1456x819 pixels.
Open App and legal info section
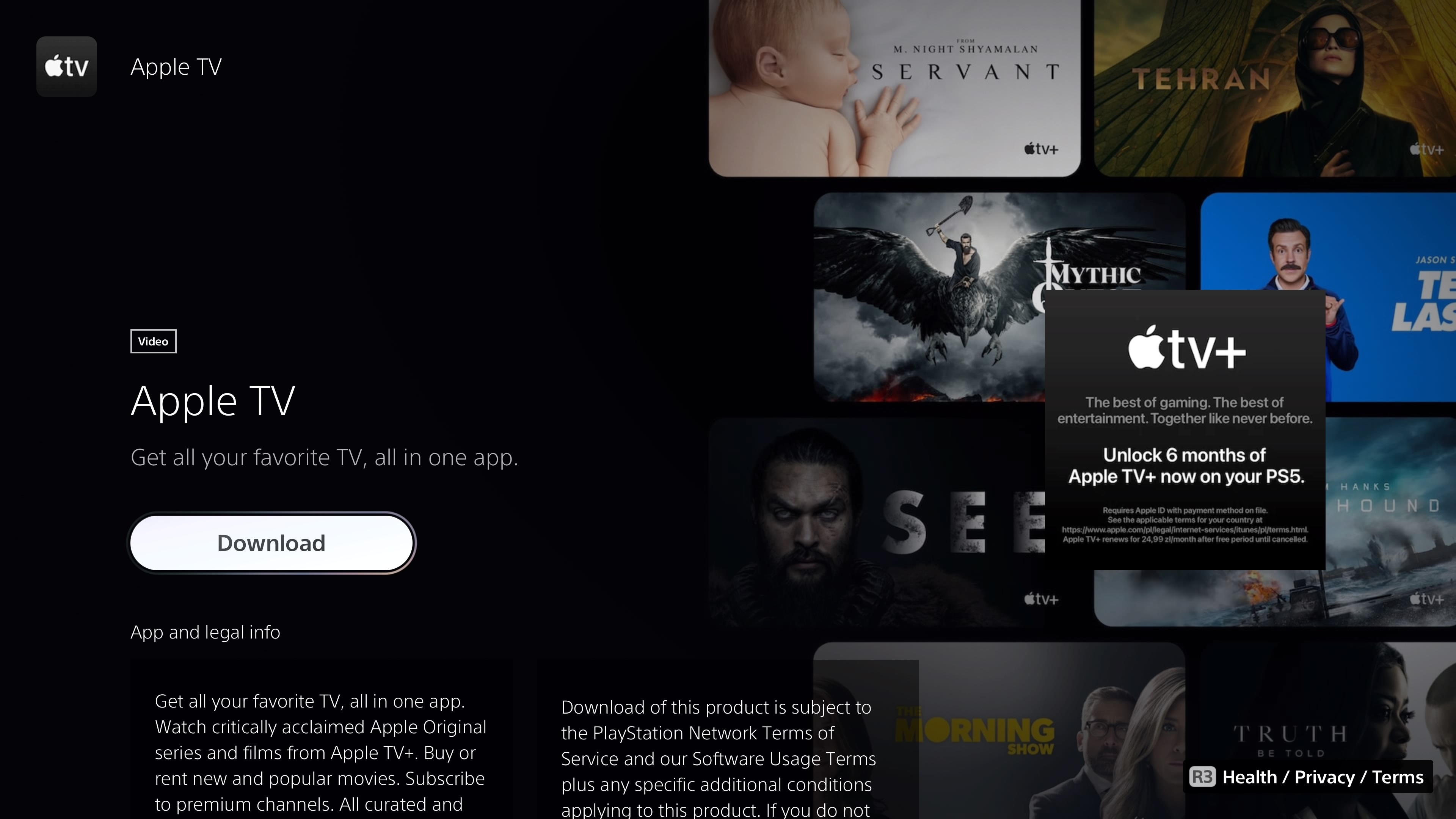pyautogui.click(x=205, y=631)
